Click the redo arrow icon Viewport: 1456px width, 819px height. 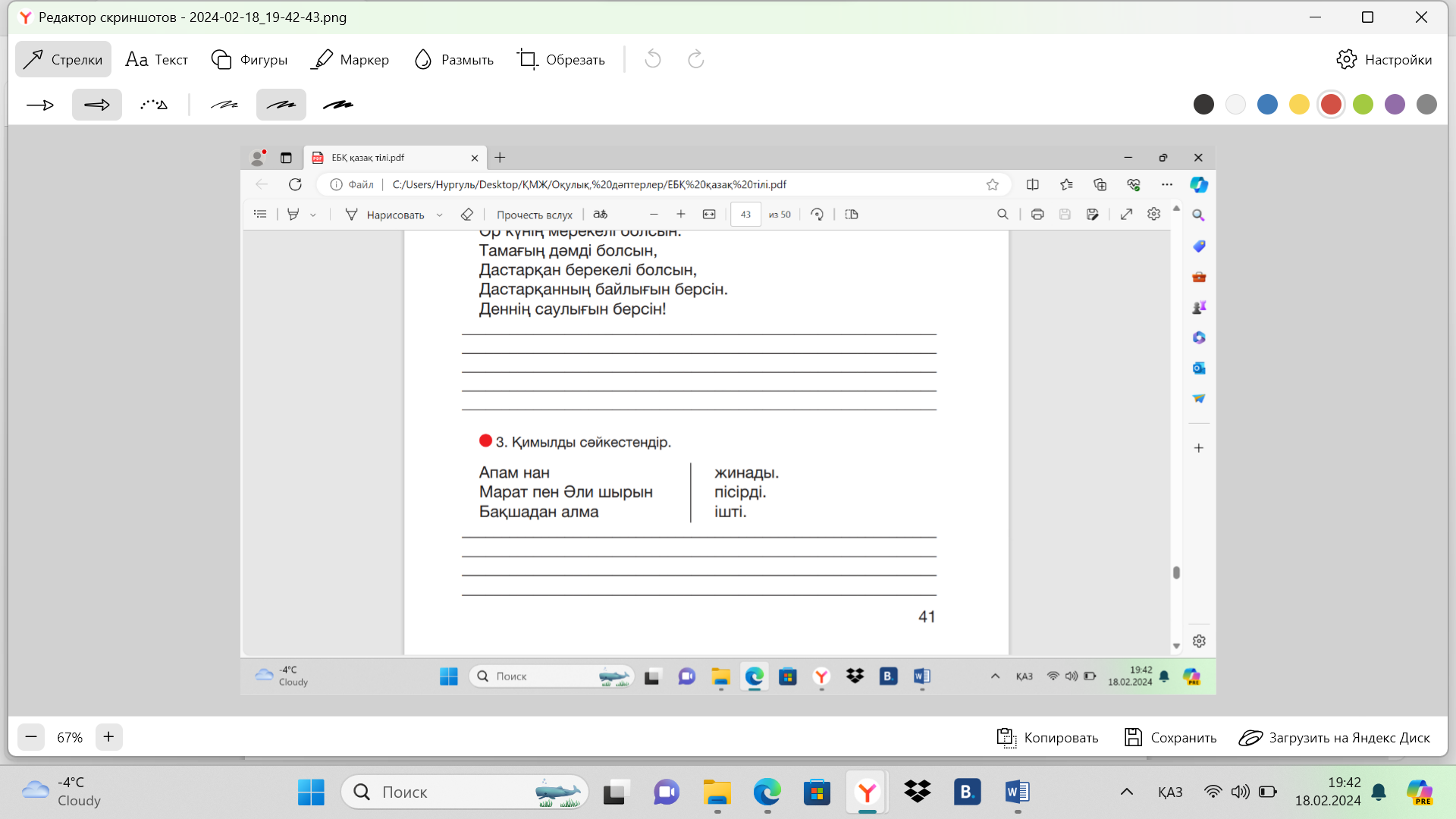(695, 59)
